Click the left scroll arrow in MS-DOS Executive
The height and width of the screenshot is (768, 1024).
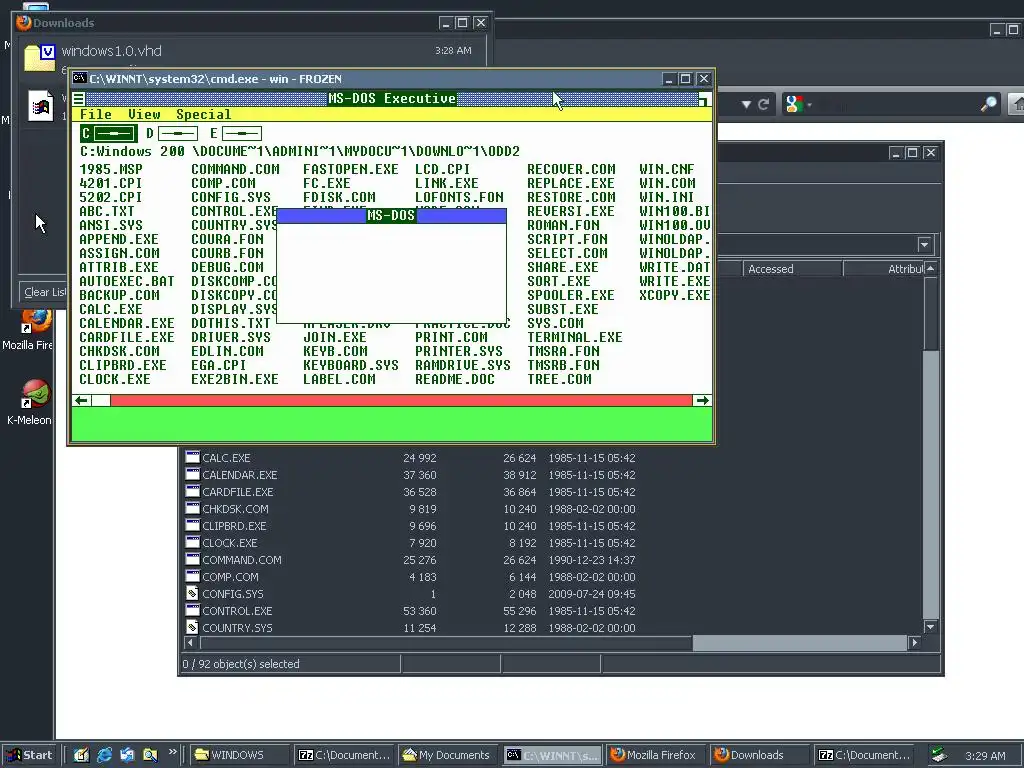coord(82,400)
